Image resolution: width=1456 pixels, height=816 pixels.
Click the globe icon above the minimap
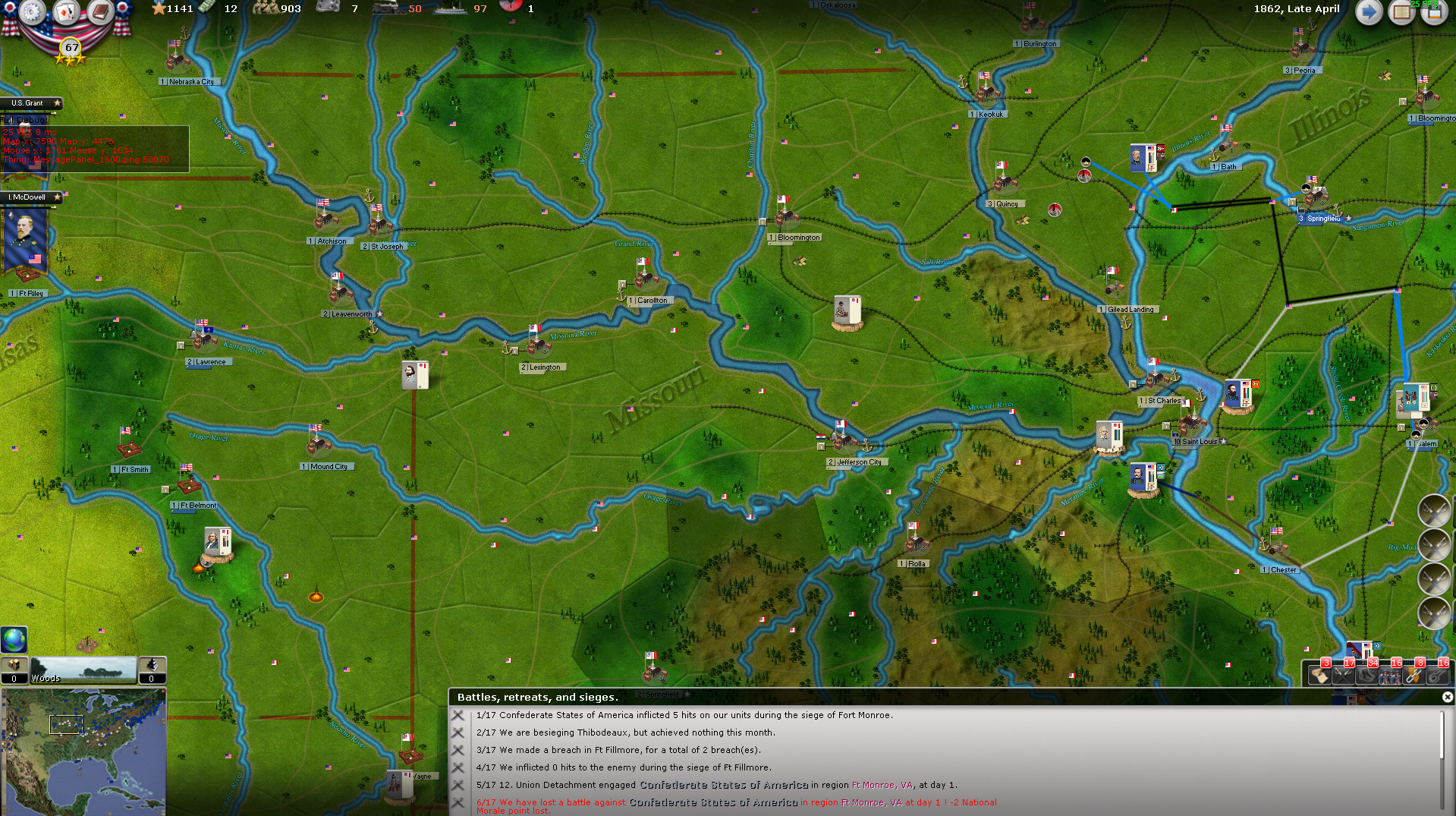pos(14,640)
